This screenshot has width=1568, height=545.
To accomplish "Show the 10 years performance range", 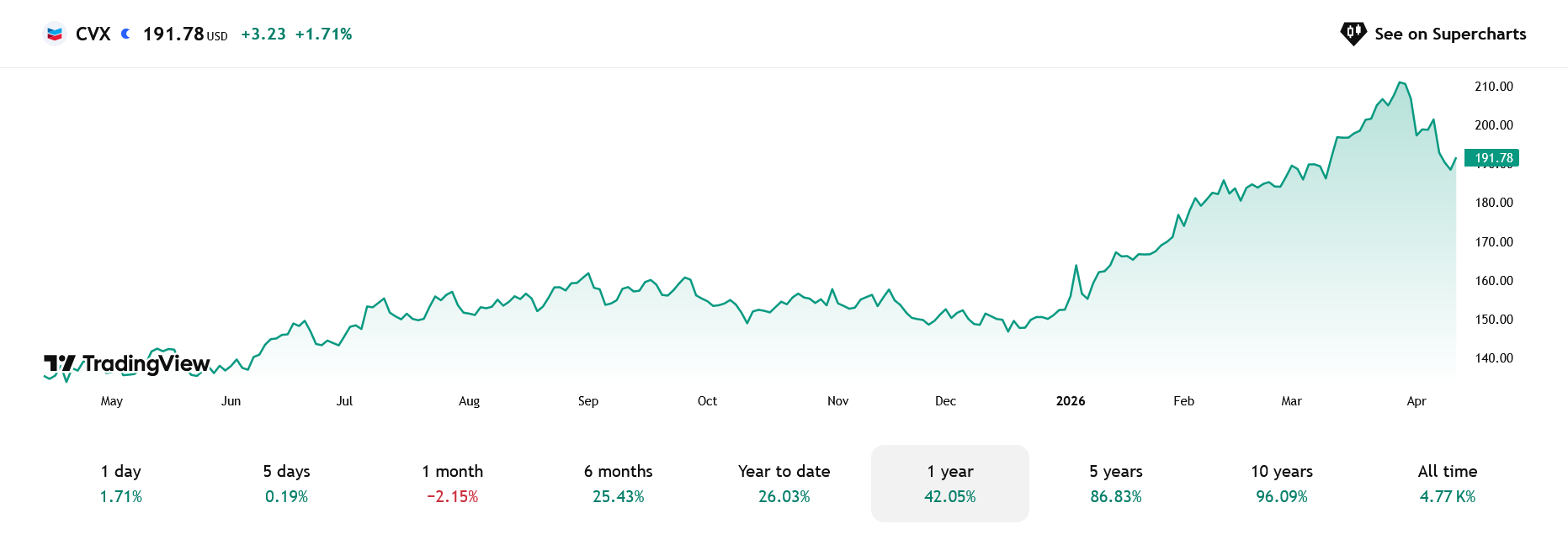I will (1281, 484).
